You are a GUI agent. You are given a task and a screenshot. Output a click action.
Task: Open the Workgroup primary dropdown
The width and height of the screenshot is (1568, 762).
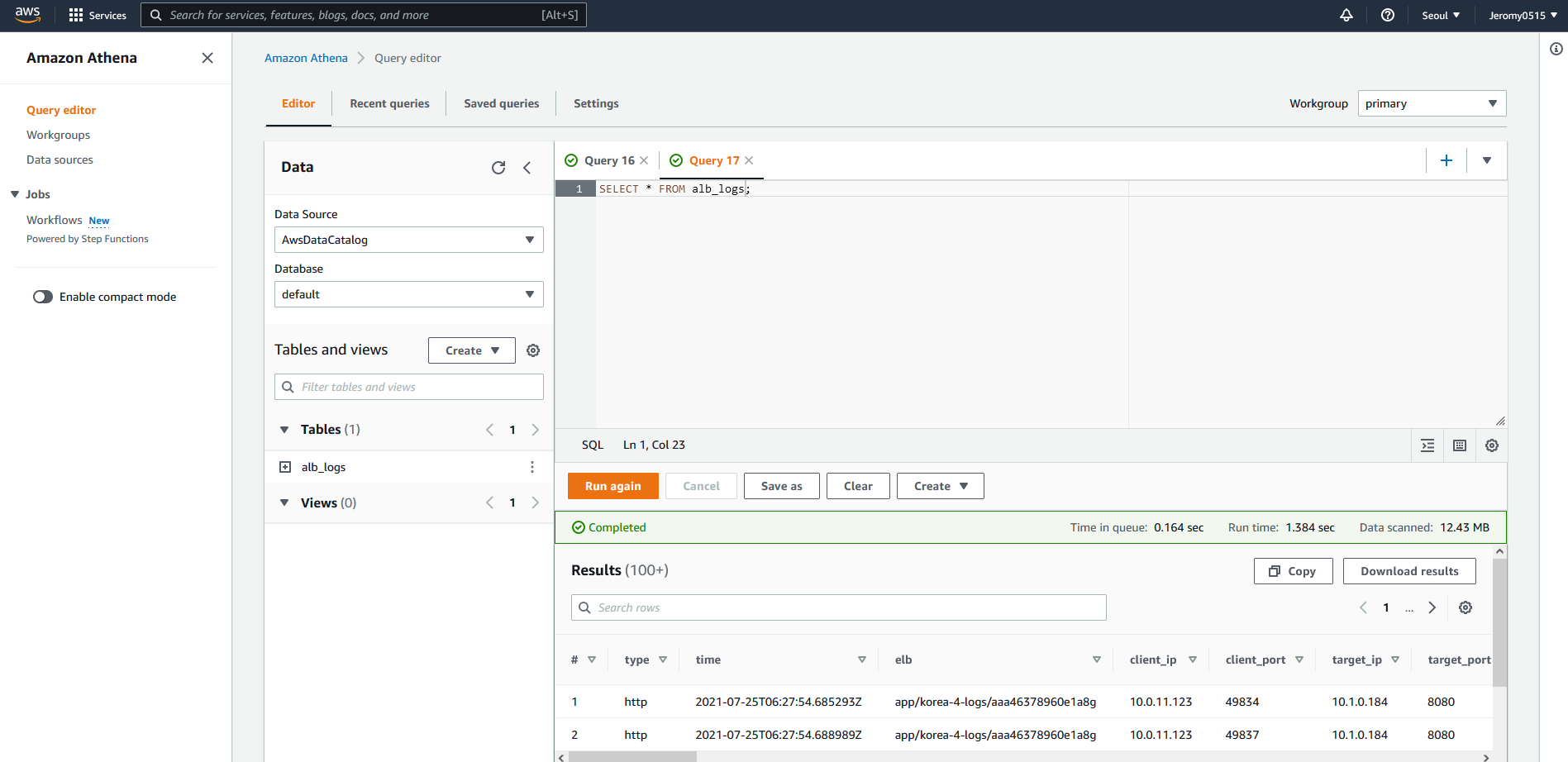[x=1432, y=103]
